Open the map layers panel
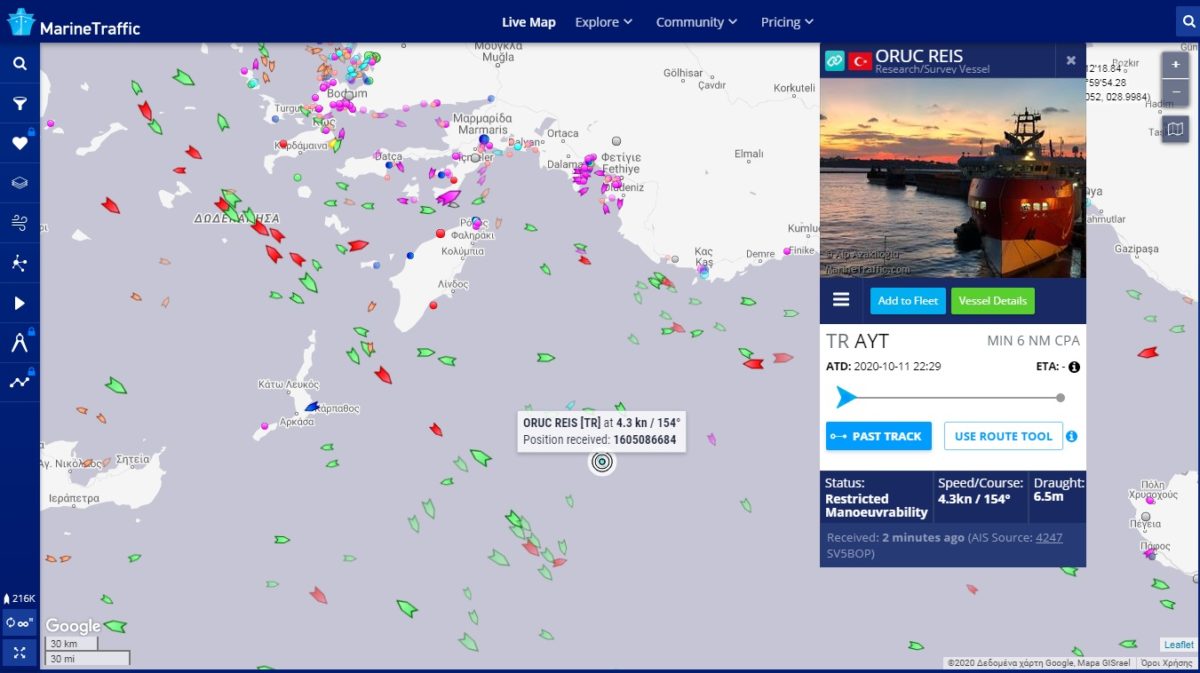Image resolution: width=1200 pixels, height=673 pixels. coord(19,183)
